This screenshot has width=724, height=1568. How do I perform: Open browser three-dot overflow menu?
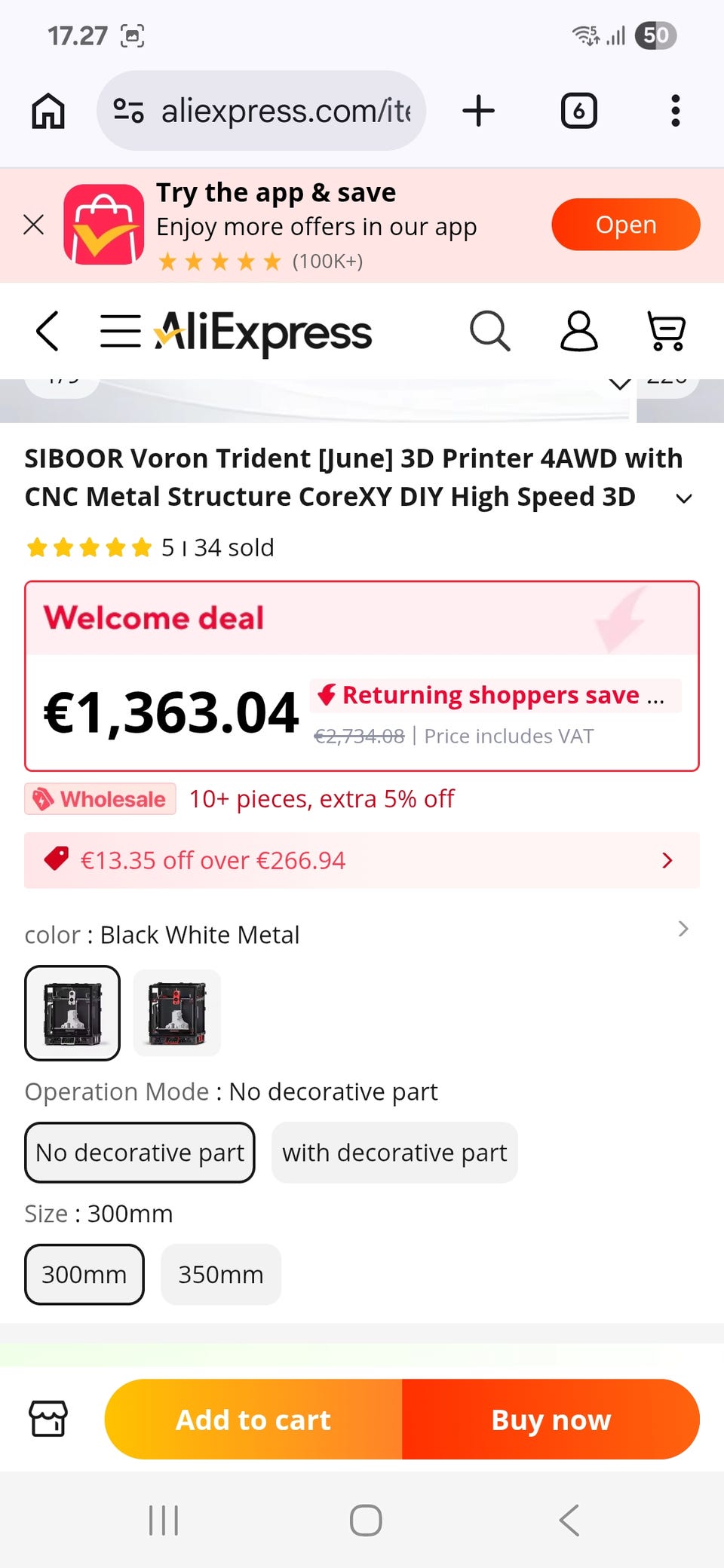(675, 111)
